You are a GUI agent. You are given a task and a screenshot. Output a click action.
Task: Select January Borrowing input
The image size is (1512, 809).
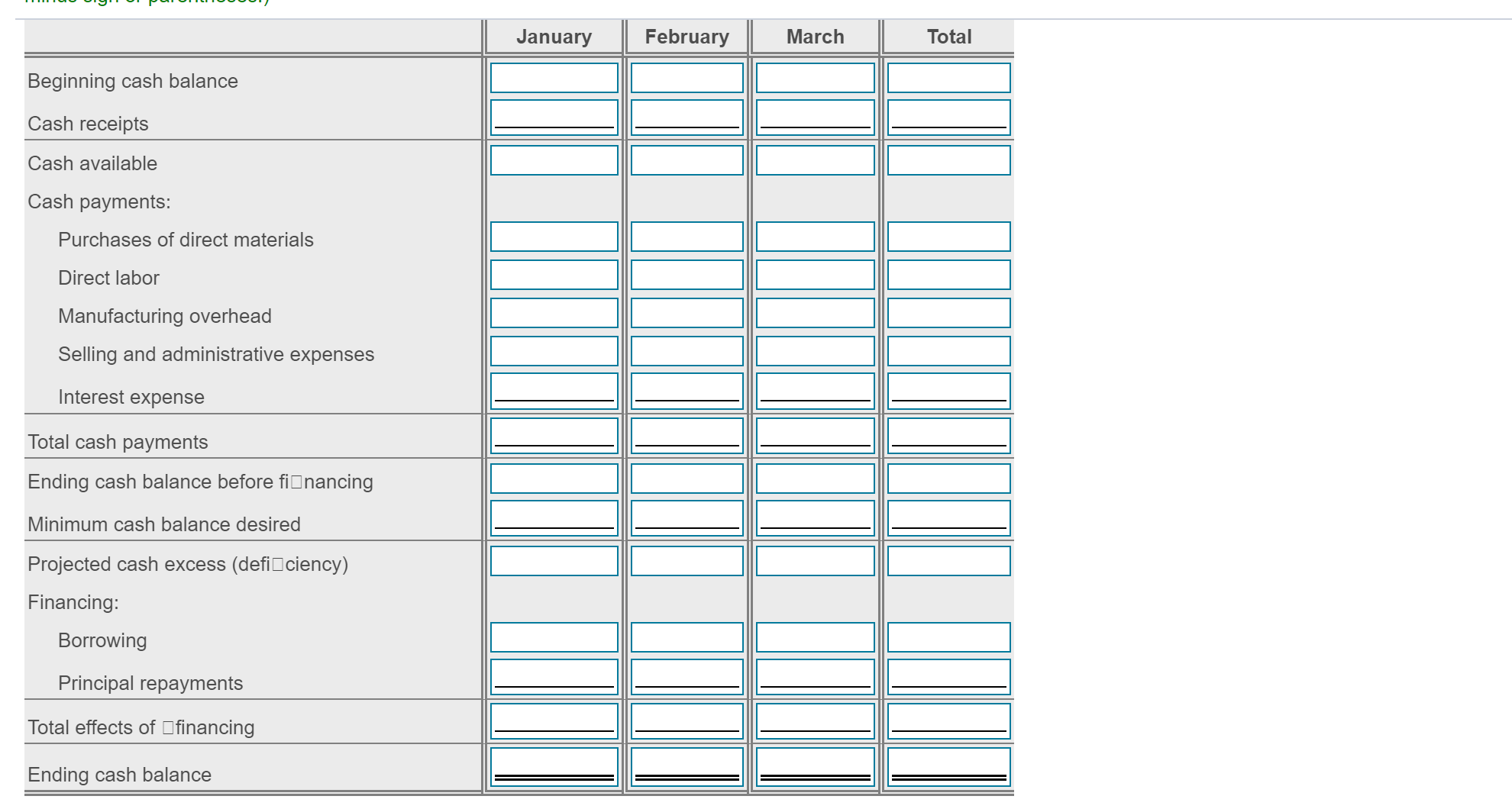tap(554, 637)
